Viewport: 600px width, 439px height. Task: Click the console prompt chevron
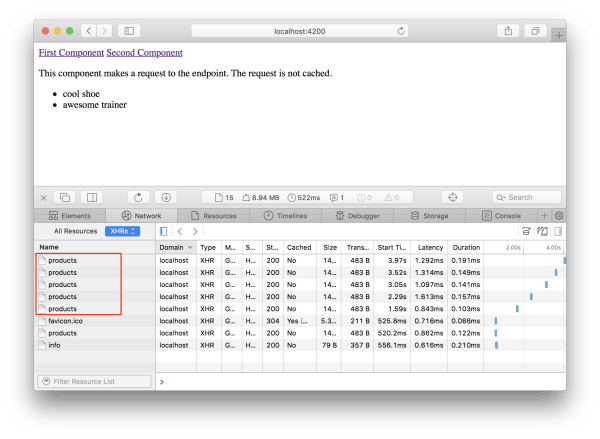[162, 382]
